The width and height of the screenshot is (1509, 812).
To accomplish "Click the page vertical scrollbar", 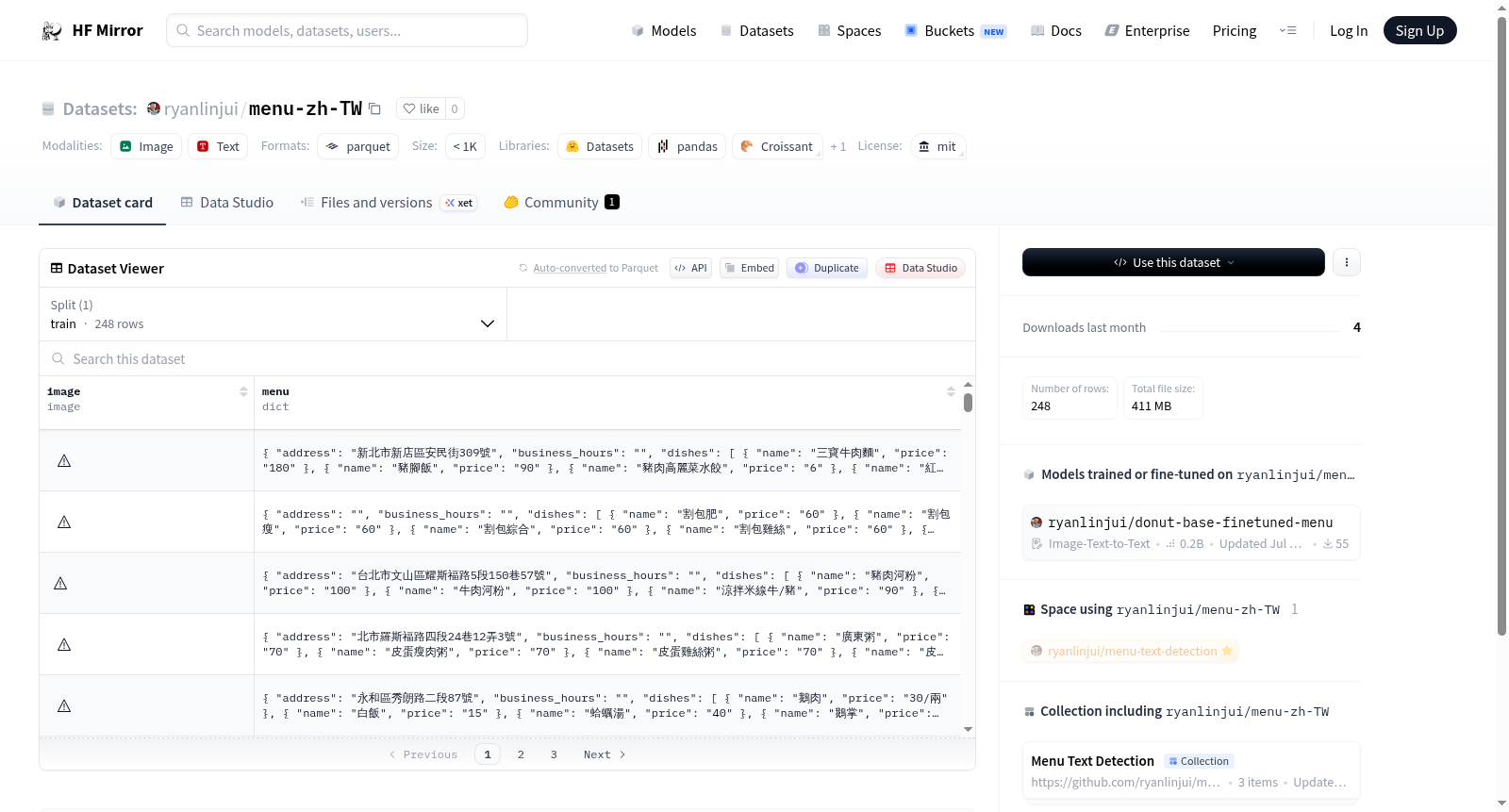I will pyautogui.click(x=1502, y=325).
